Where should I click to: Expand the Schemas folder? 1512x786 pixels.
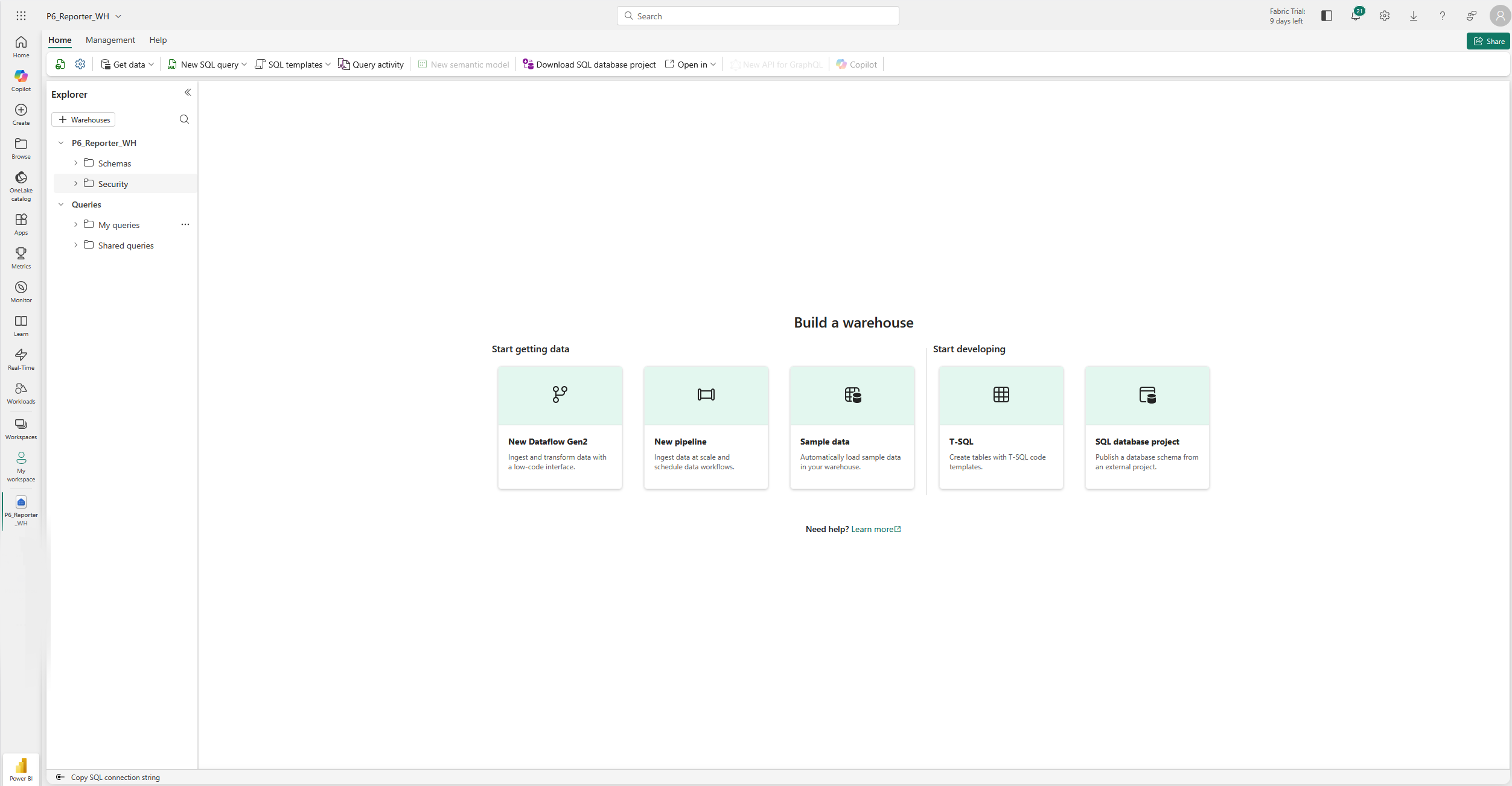point(76,163)
